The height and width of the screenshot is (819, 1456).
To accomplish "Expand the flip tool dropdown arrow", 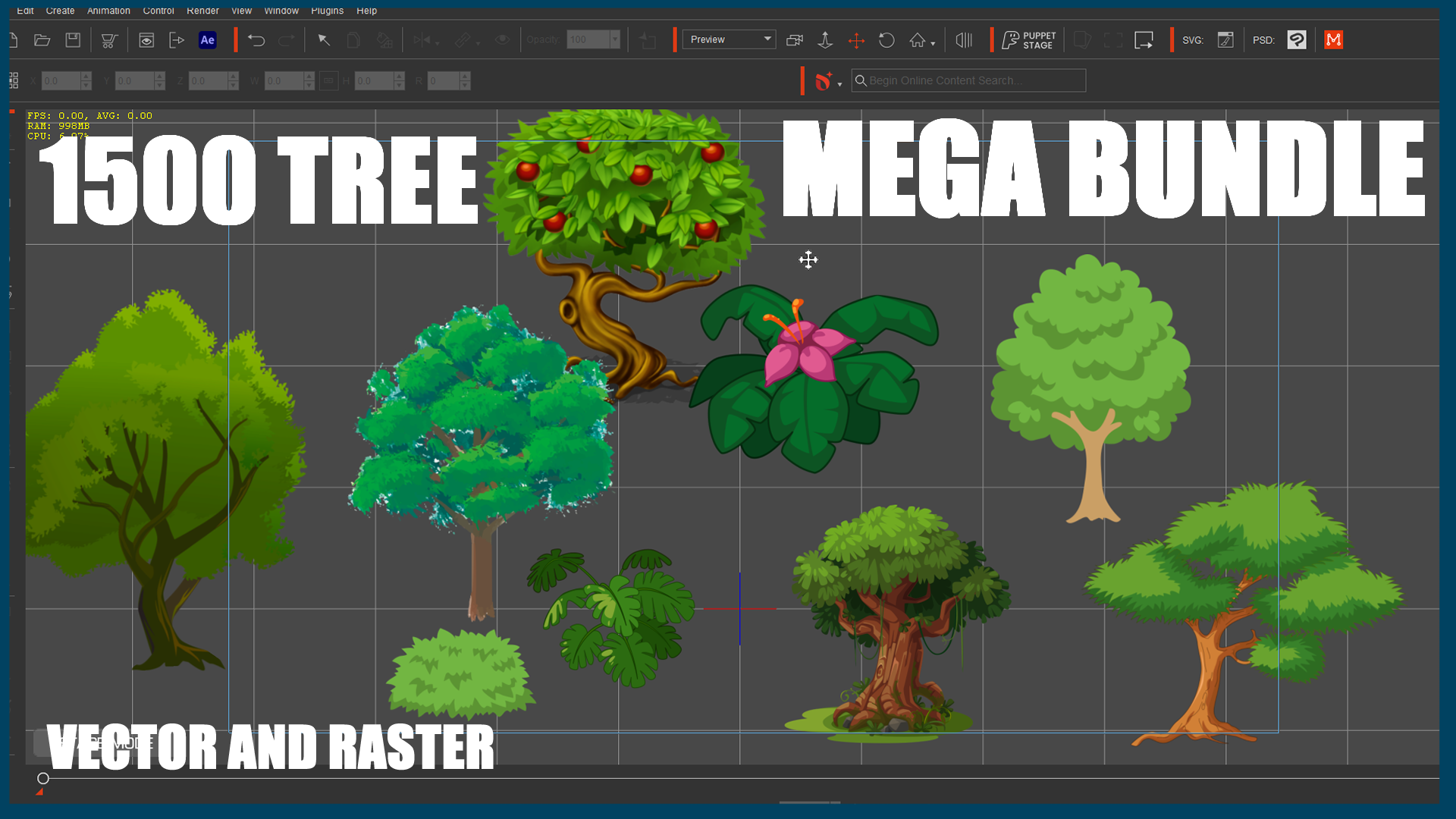I will (x=438, y=44).
